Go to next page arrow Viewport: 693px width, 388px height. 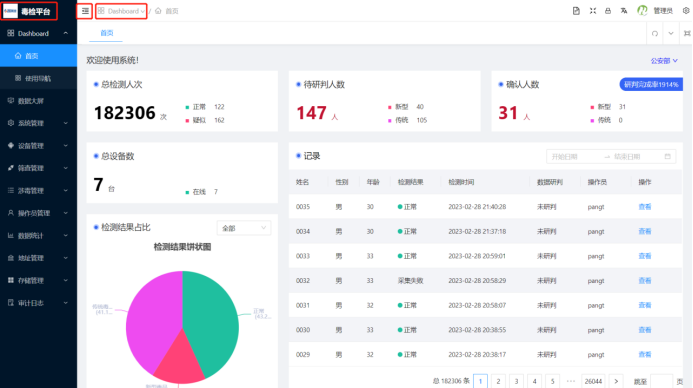point(616,381)
